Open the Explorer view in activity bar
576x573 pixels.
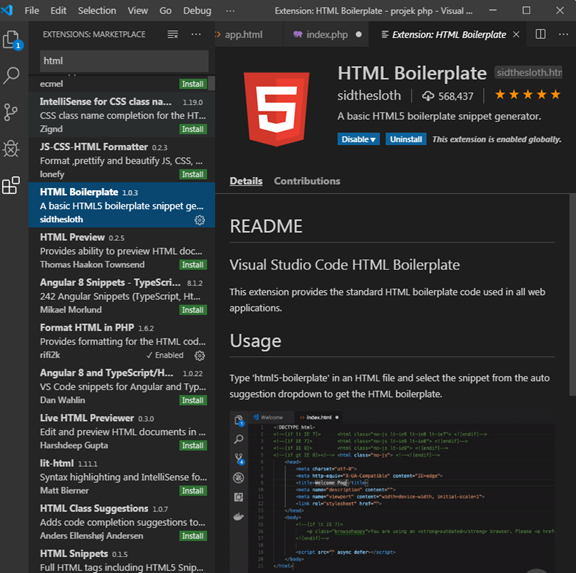pyautogui.click(x=12, y=39)
